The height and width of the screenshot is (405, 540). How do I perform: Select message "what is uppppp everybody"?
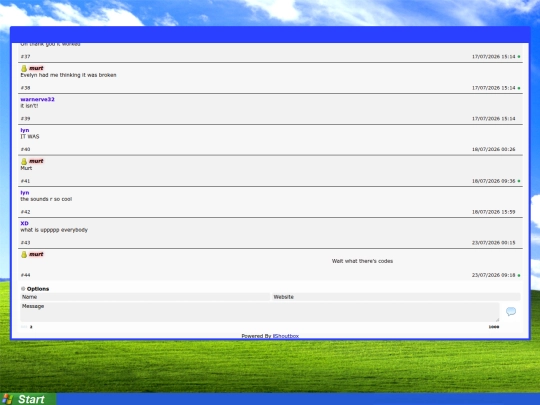(x=54, y=230)
